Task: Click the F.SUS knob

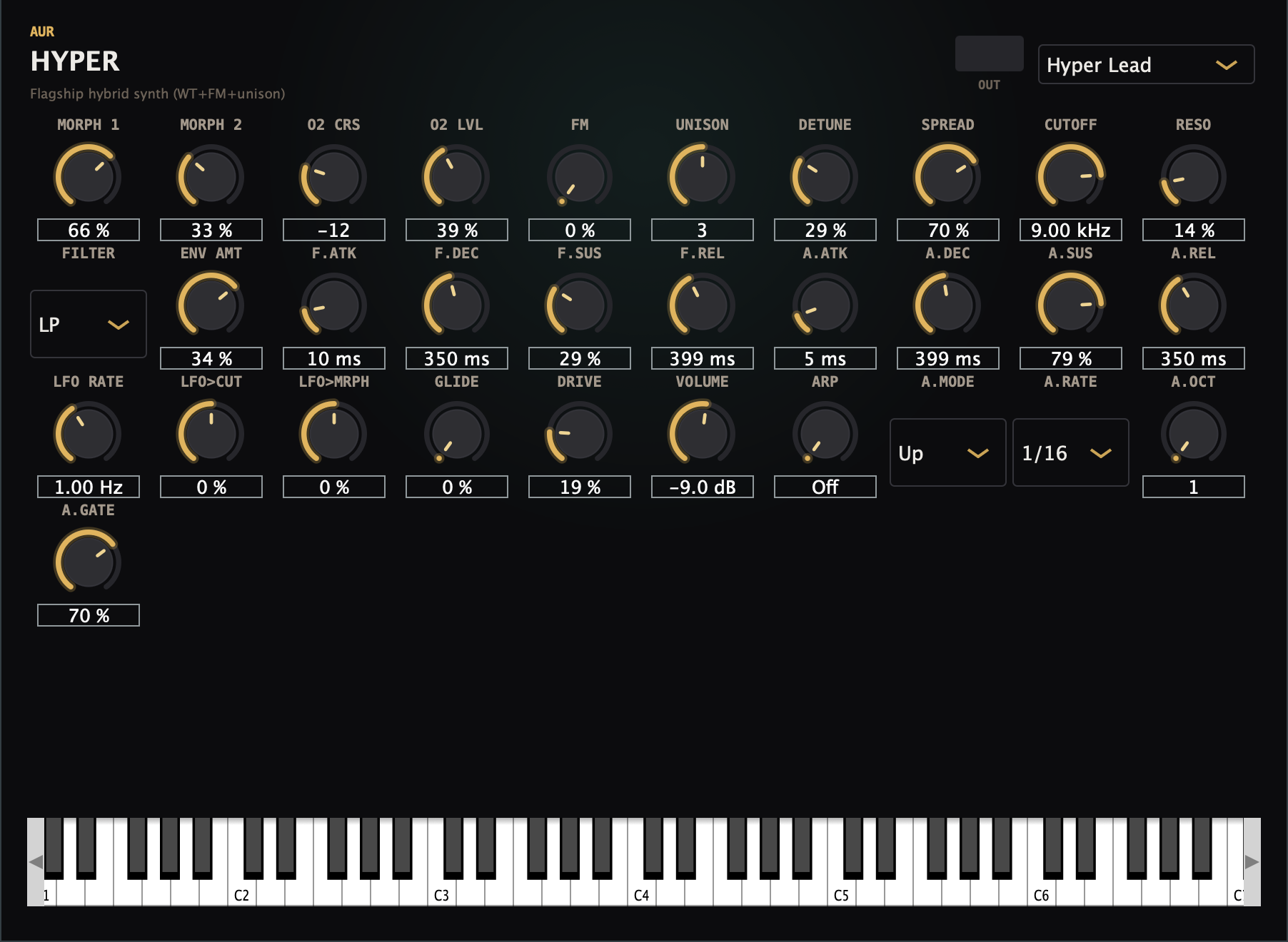Action: 579,304
